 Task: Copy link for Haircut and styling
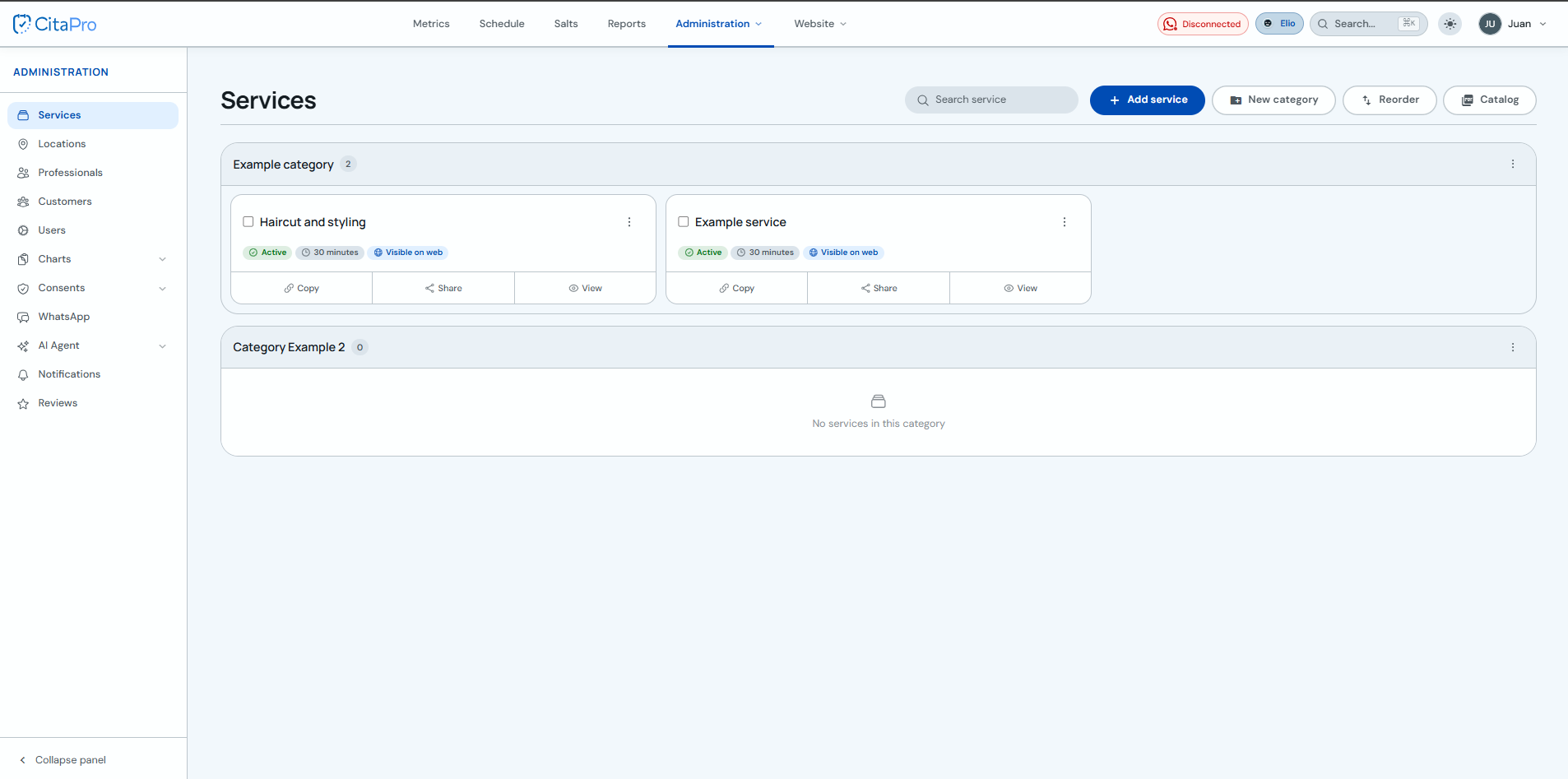pos(302,288)
